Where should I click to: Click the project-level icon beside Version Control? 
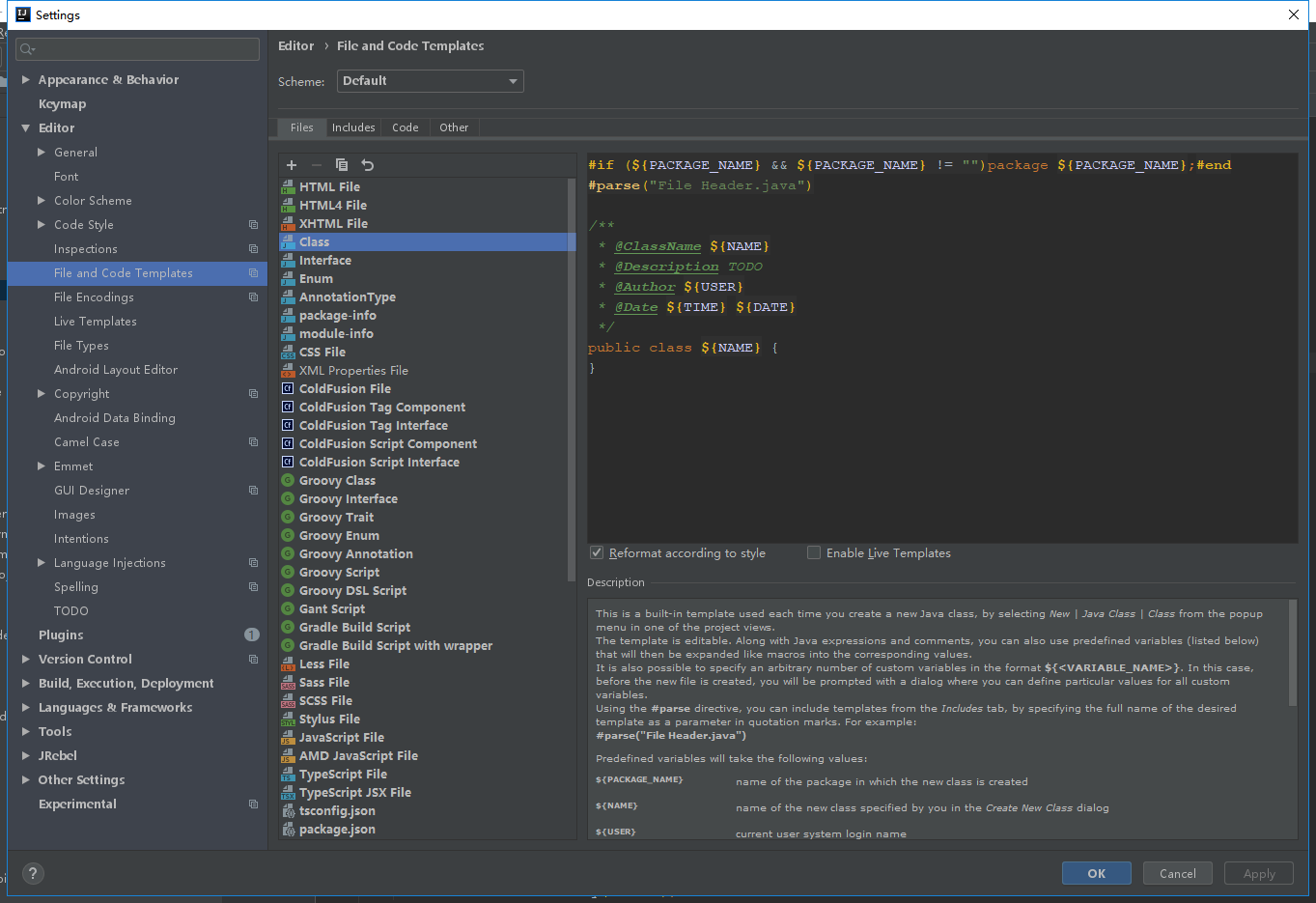coord(253,660)
